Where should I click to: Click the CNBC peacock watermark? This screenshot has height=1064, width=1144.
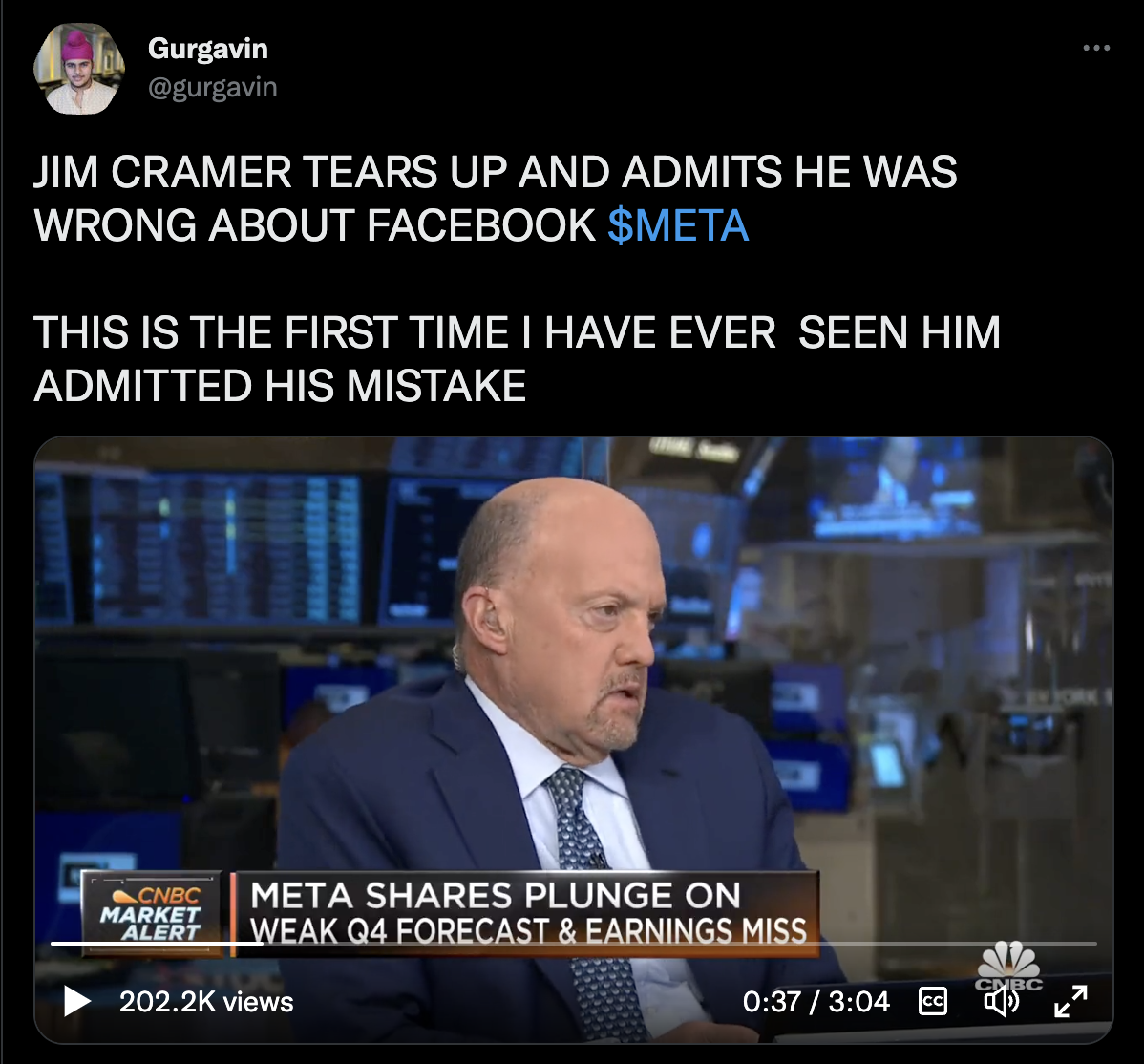pyautogui.click(x=1009, y=964)
